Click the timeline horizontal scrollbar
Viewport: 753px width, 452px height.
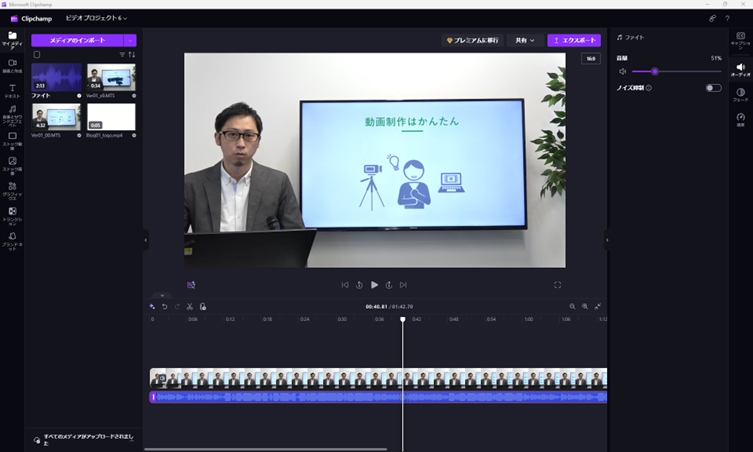[266, 450]
